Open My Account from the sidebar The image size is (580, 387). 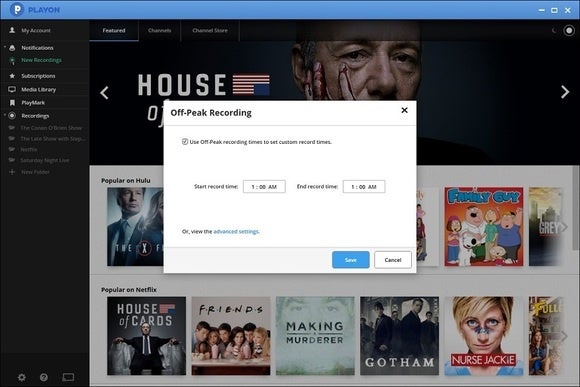pos(36,30)
